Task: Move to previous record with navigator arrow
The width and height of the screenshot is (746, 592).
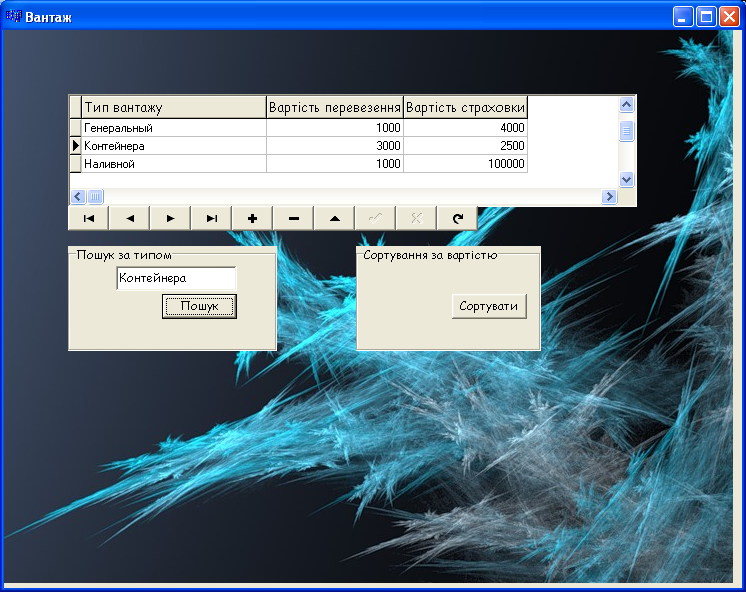Action: click(x=129, y=218)
